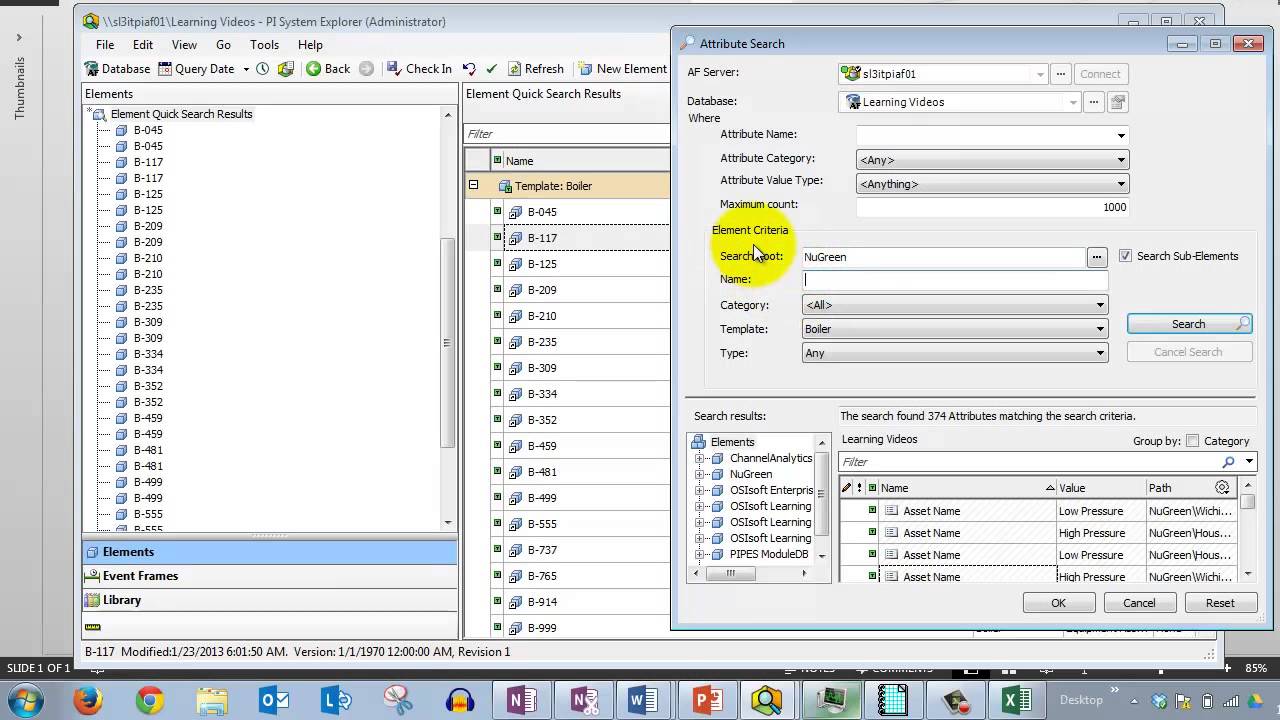Click the clock time-context toolbar icon
1280x720 pixels.
click(x=263, y=69)
